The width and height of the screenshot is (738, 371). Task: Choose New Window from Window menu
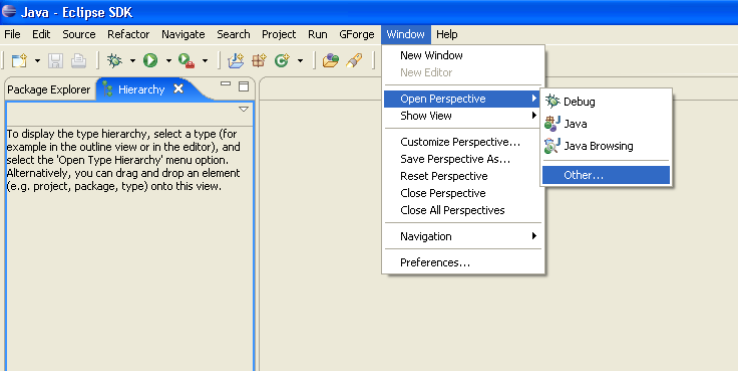463,56
